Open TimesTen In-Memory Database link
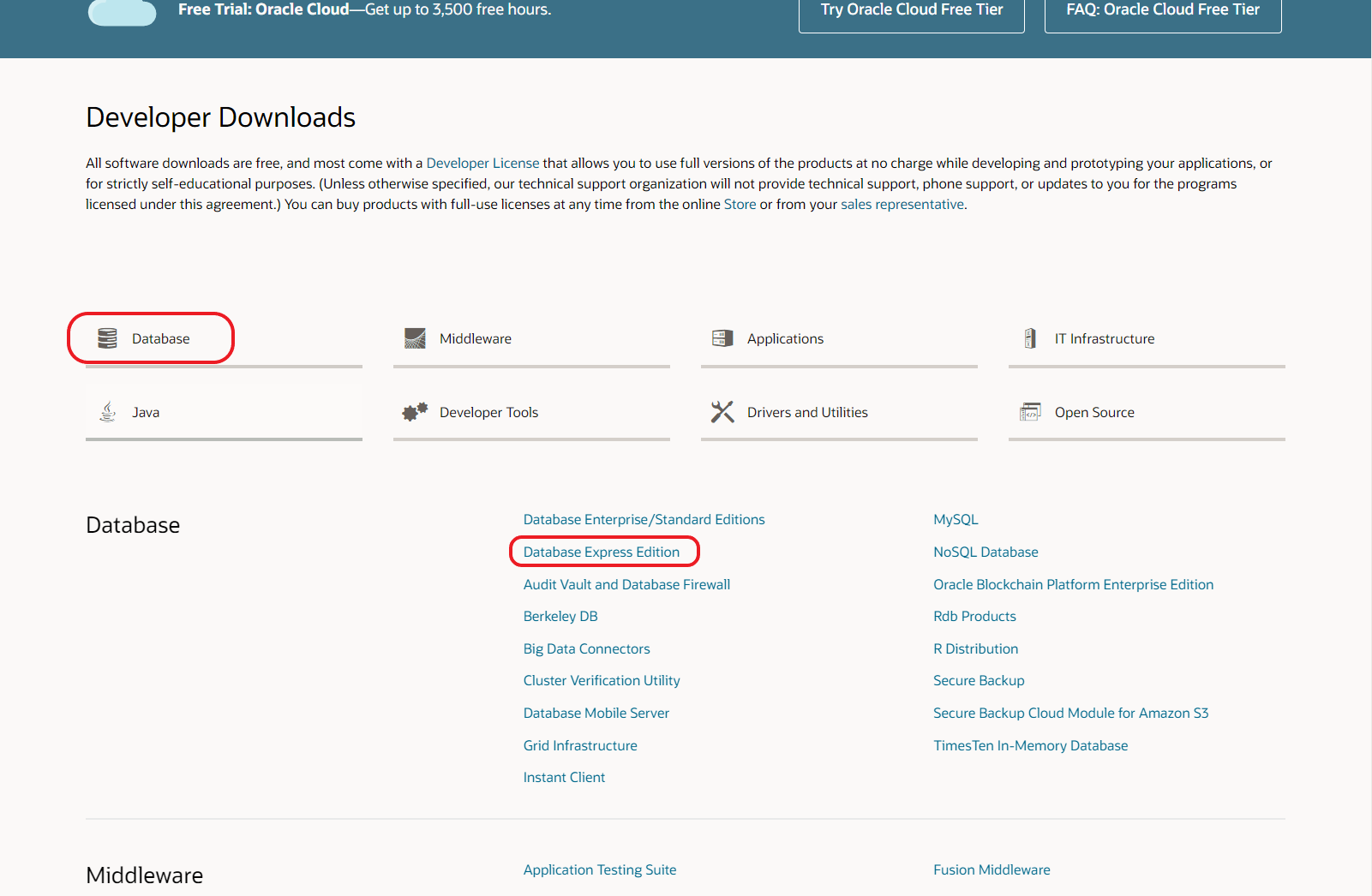Screen dimensions: 1372x896 [1031, 745]
